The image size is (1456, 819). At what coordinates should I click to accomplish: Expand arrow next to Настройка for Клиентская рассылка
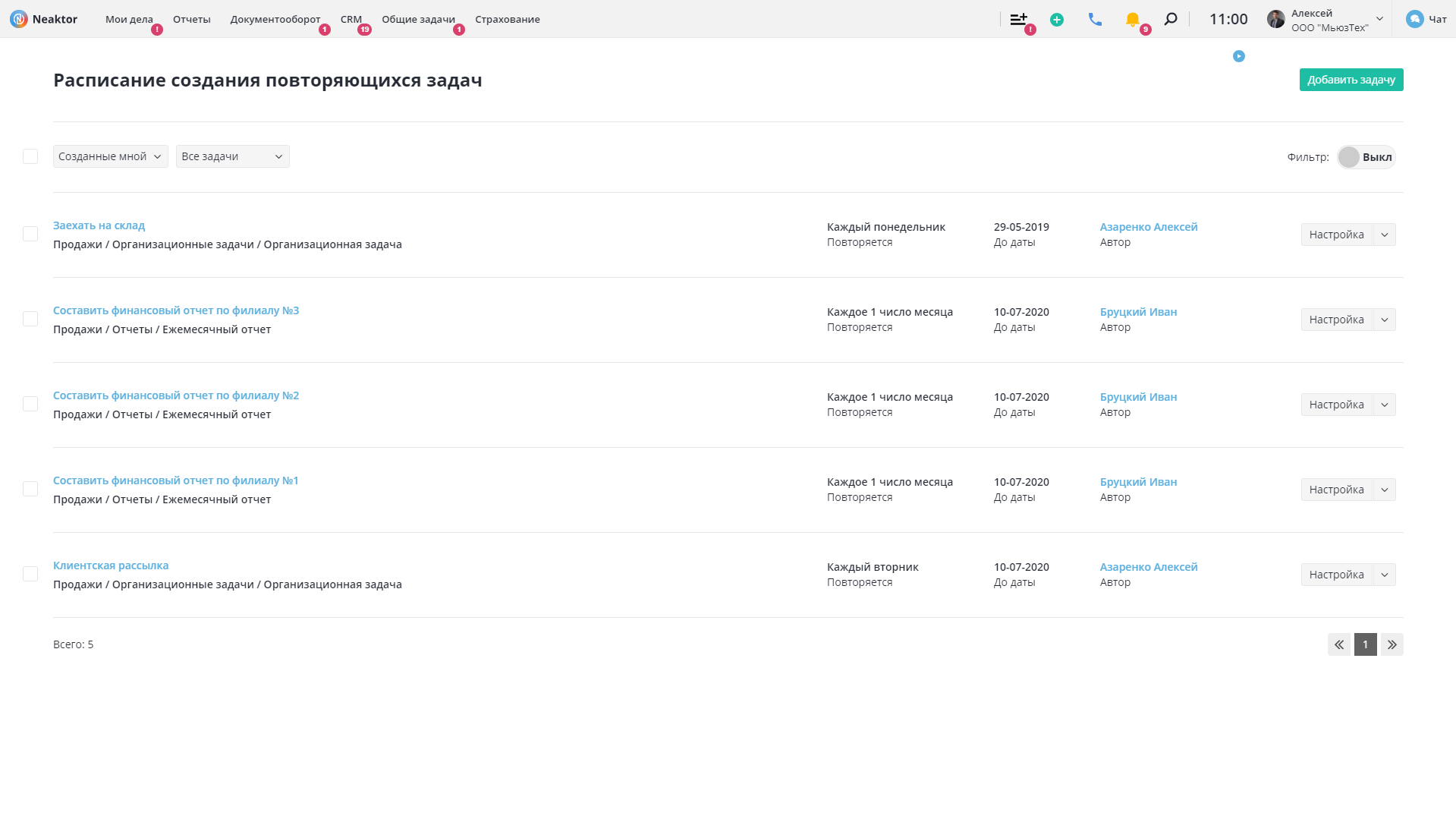point(1385,575)
